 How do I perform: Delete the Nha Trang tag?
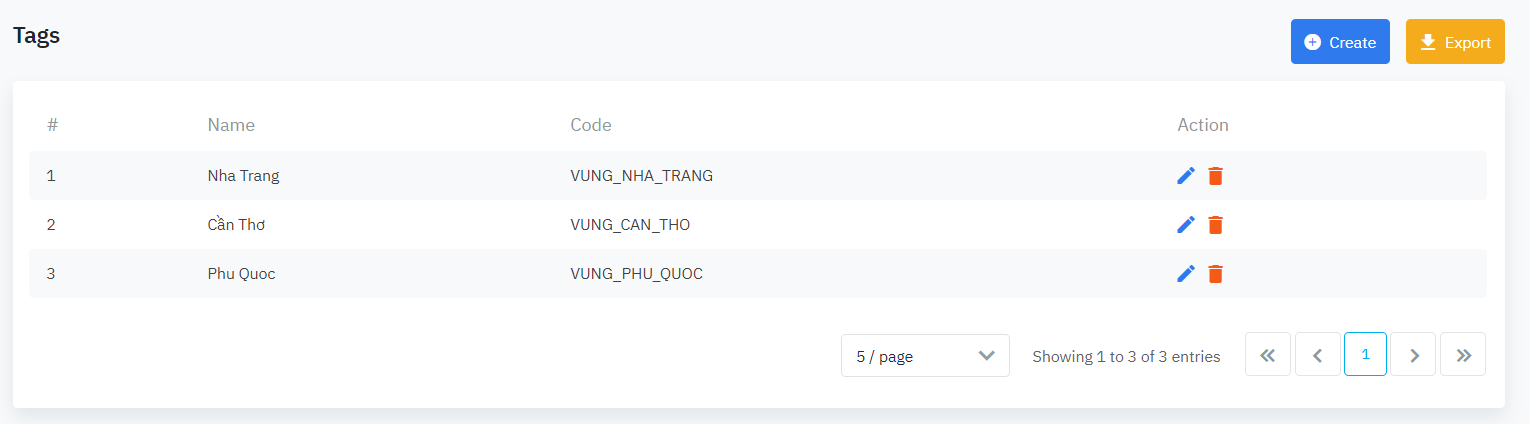[x=1215, y=176]
